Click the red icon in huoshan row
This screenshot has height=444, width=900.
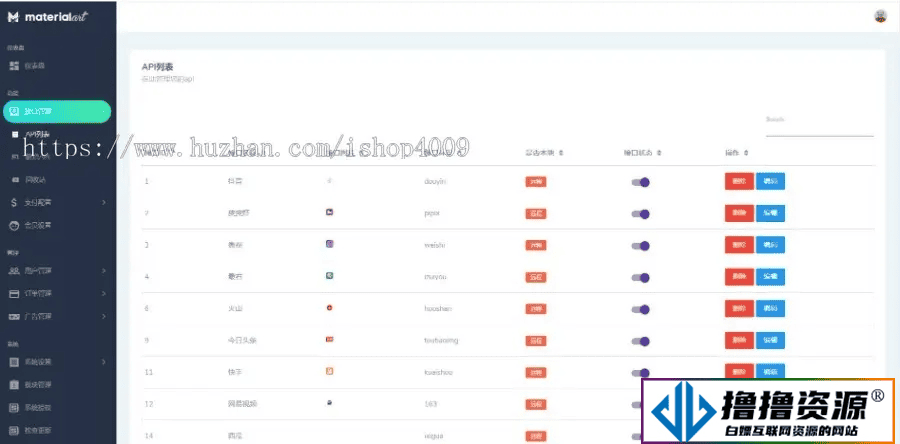click(329, 308)
